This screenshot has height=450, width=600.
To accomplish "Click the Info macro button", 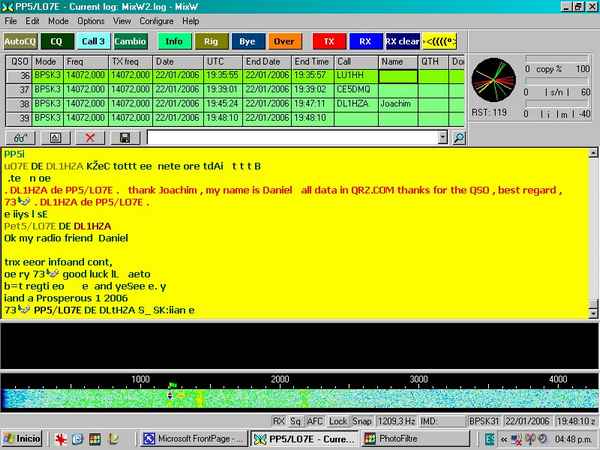I will pyautogui.click(x=174, y=41).
